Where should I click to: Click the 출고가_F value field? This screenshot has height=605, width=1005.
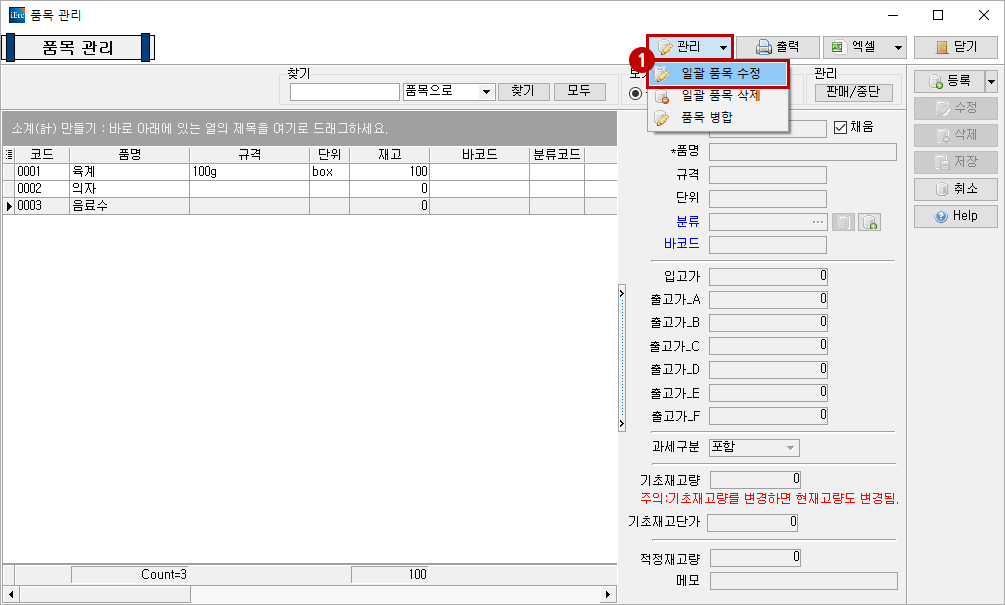[x=768, y=416]
